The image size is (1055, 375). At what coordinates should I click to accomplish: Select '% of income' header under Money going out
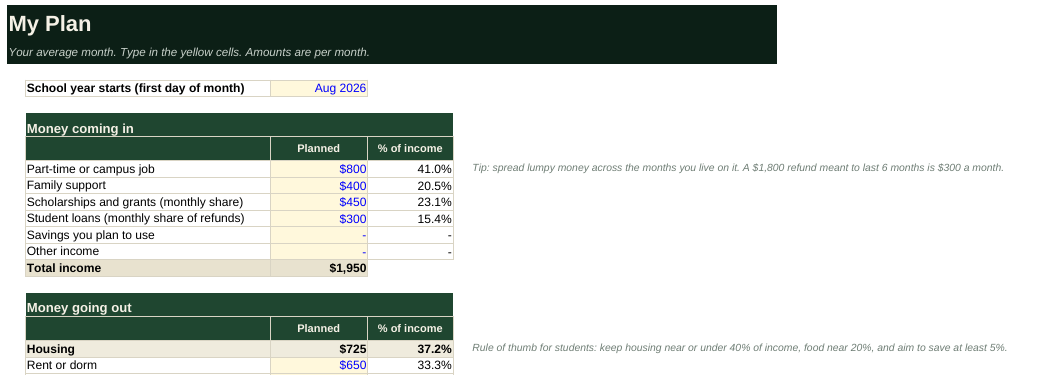[410, 329]
